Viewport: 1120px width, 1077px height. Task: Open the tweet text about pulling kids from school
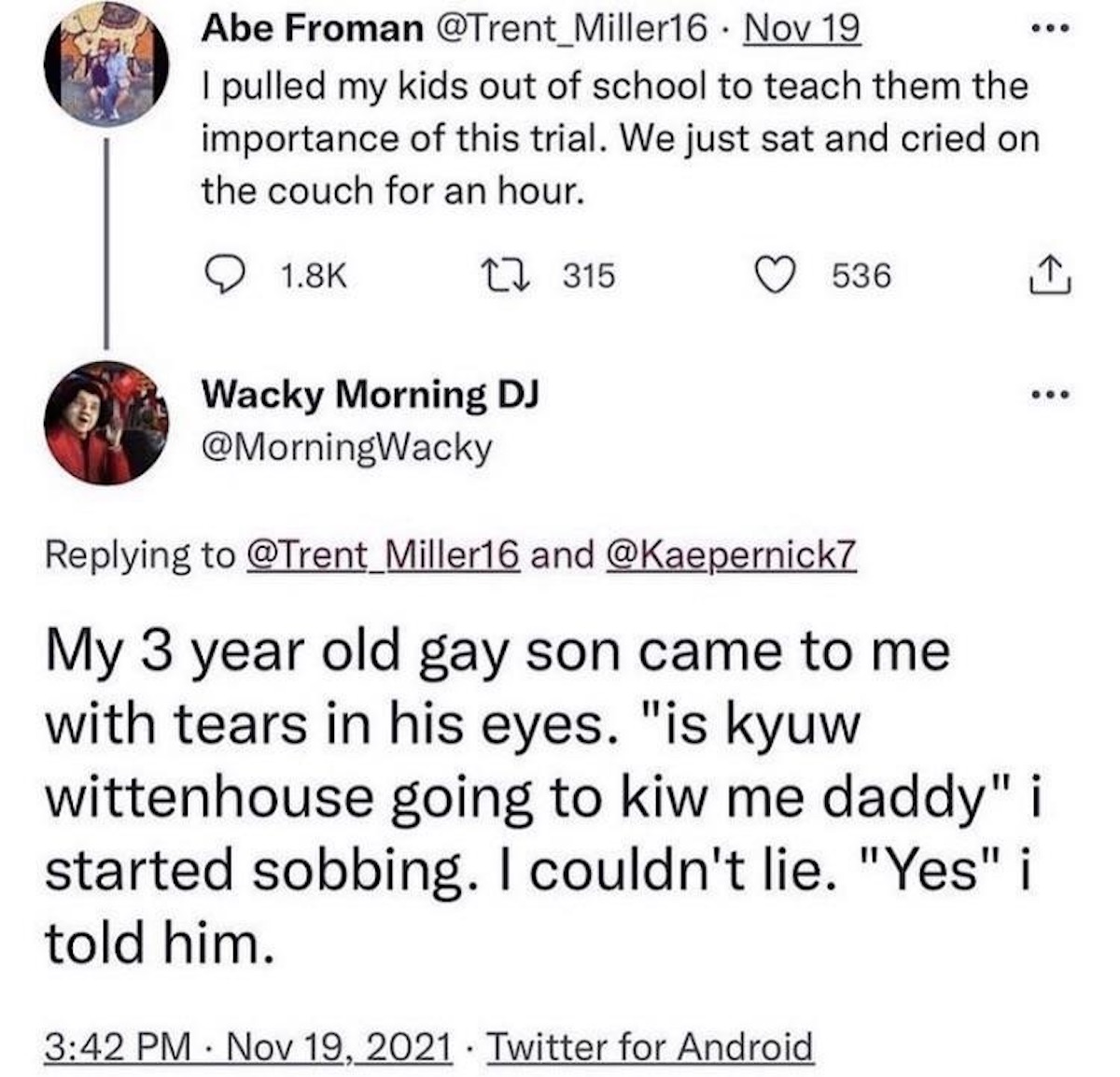[616, 138]
